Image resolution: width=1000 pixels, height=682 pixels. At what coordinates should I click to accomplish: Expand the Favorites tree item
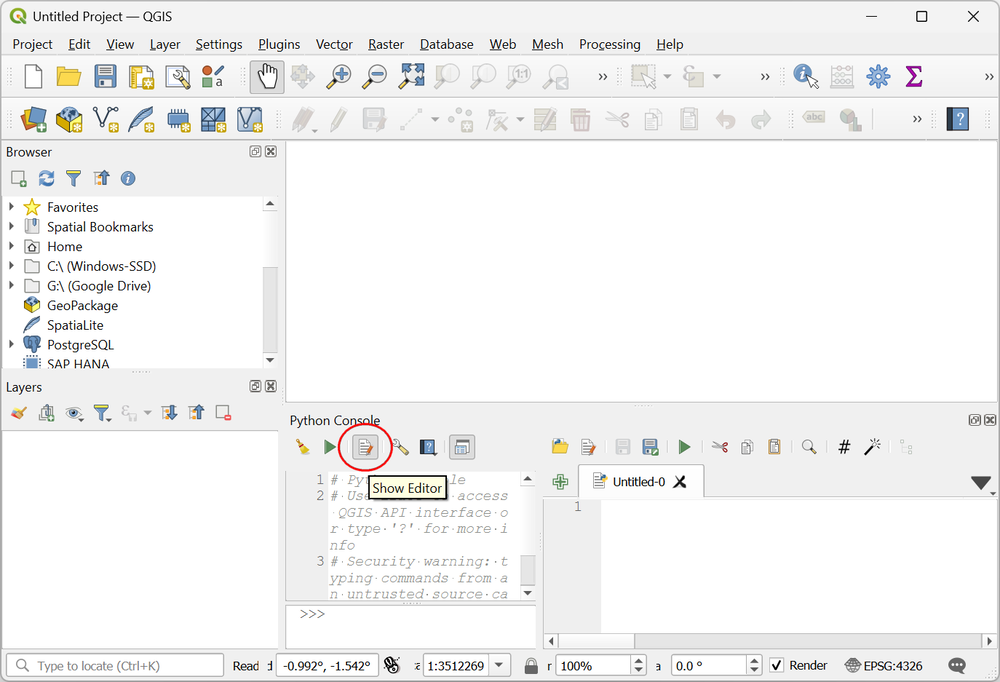(11, 207)
